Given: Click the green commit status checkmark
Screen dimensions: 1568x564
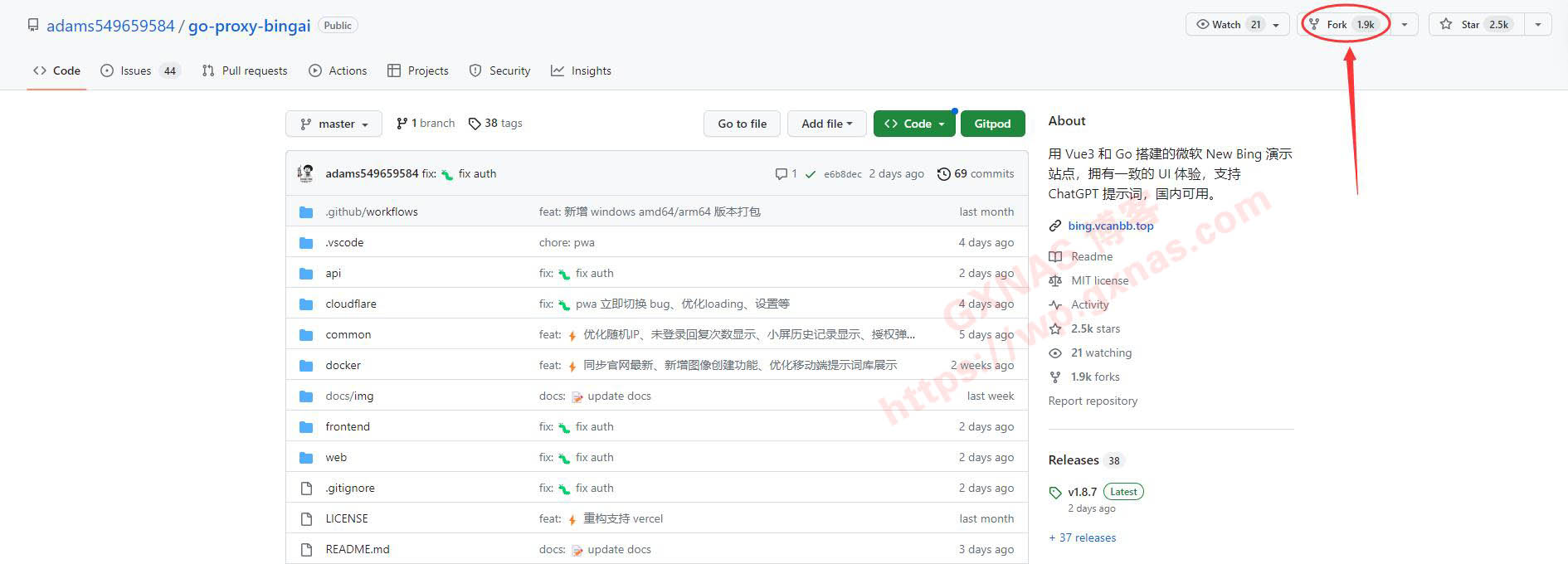Looking at the screenshot, I should pos(810,174).
